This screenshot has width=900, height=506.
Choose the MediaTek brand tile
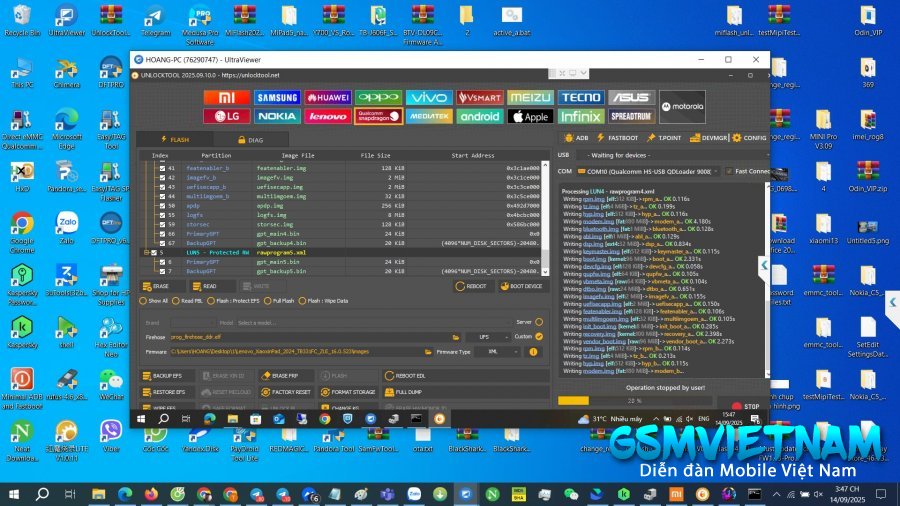(429, 116)
